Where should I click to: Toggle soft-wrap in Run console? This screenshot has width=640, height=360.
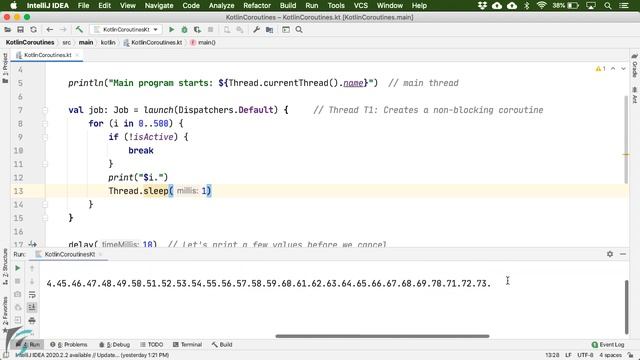click(32, 294)
